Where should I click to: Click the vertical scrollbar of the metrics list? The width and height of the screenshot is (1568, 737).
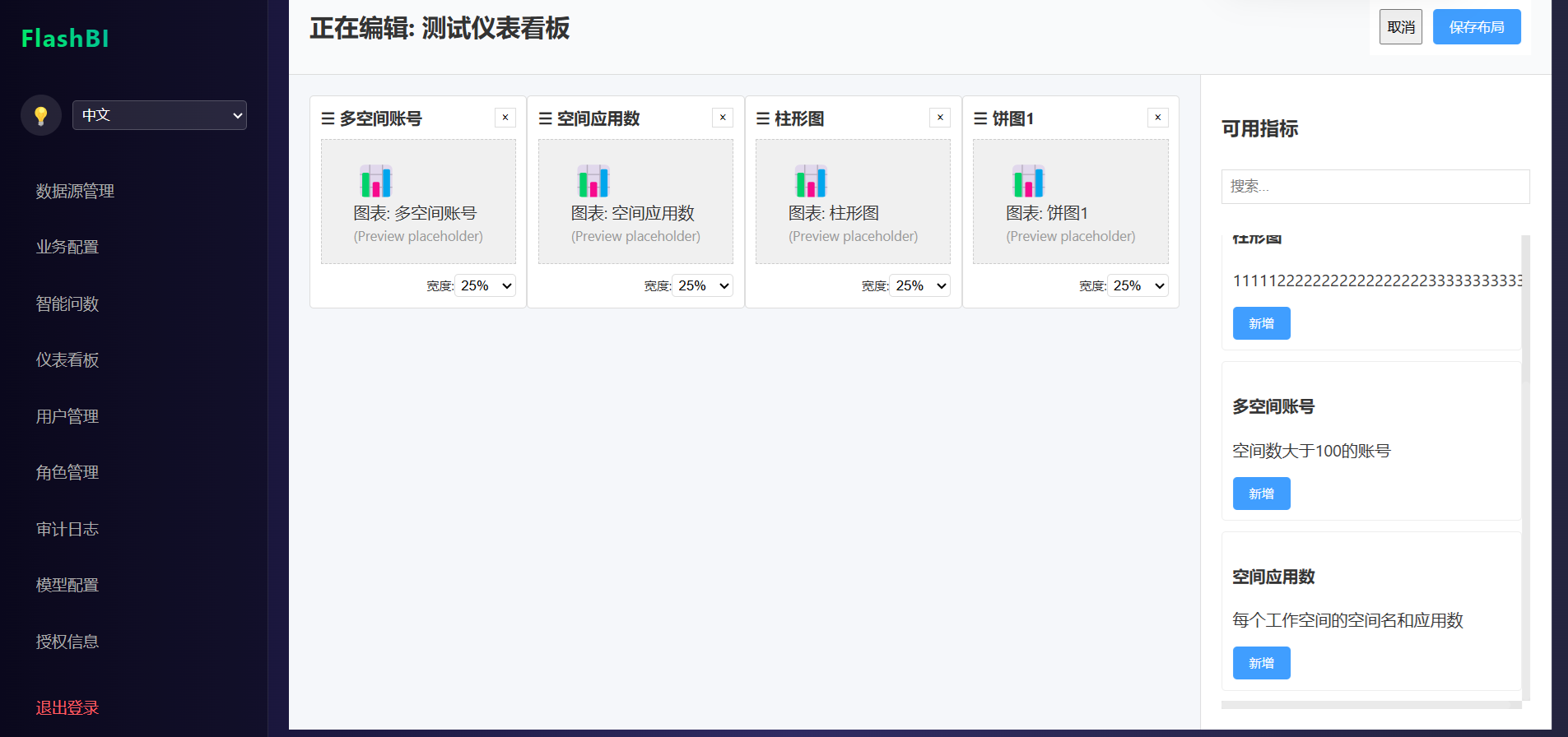point(1525,461)
